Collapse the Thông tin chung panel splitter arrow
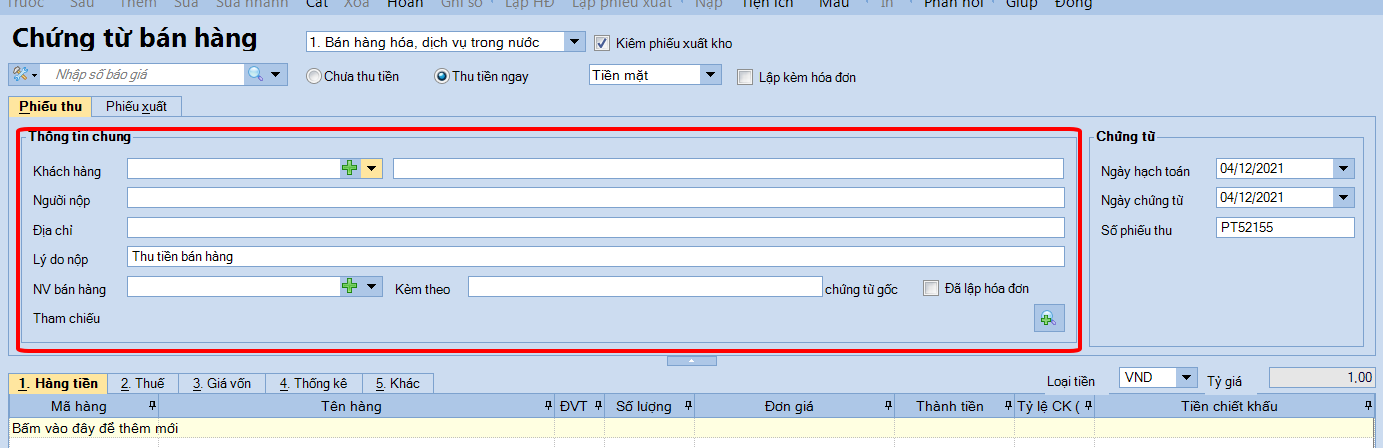The height and width of the screenshot is (448, 1383). pos(691,360)
